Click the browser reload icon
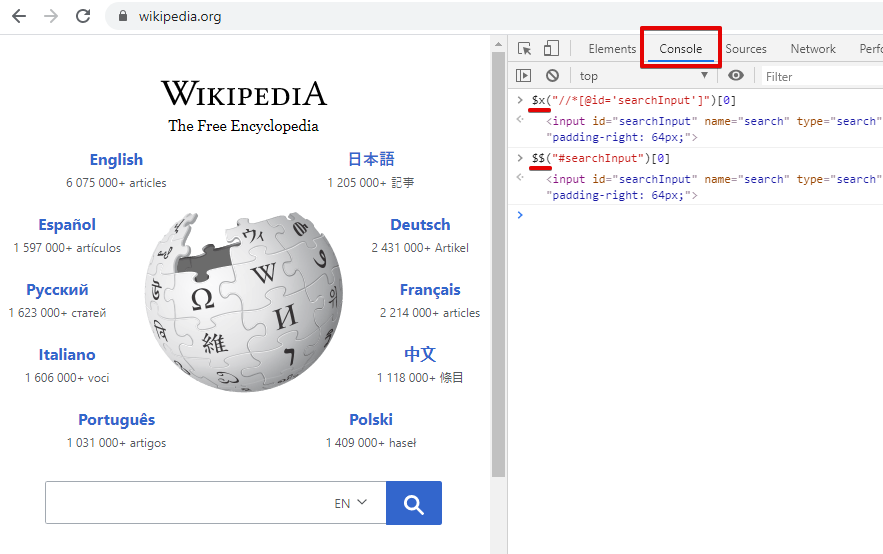This screenshot has height=554, width=883. tap(83, 16)
